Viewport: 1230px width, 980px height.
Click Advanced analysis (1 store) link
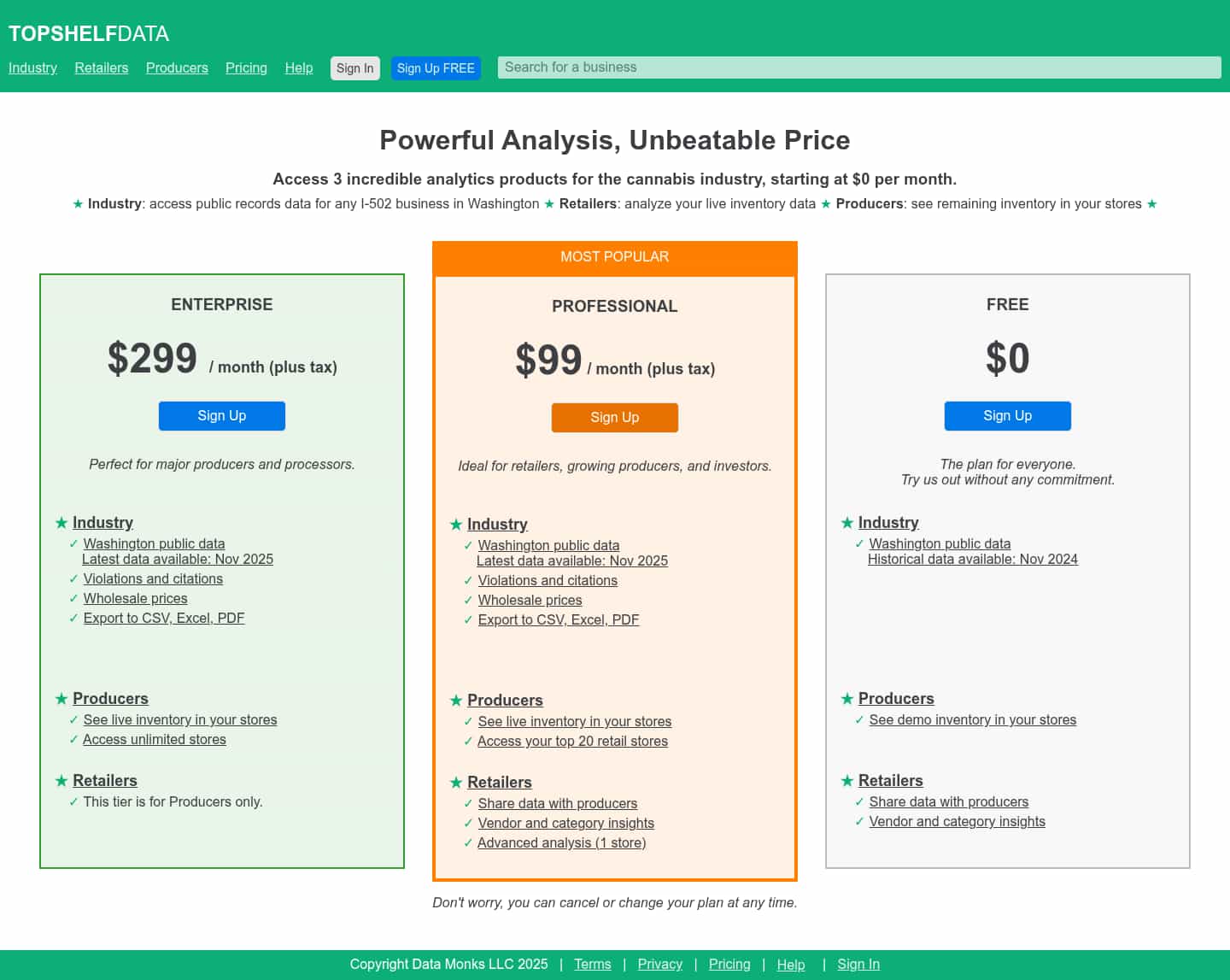[561, 843]
